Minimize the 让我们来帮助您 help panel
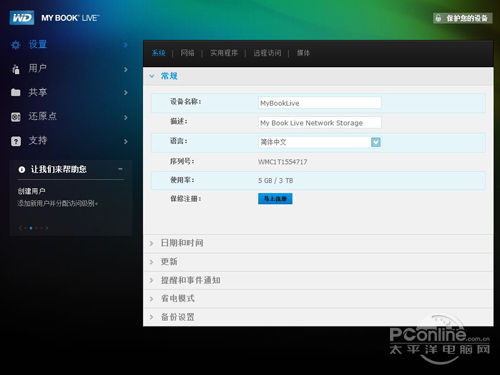This screenshot has width=500, height=375. (120, 169)
